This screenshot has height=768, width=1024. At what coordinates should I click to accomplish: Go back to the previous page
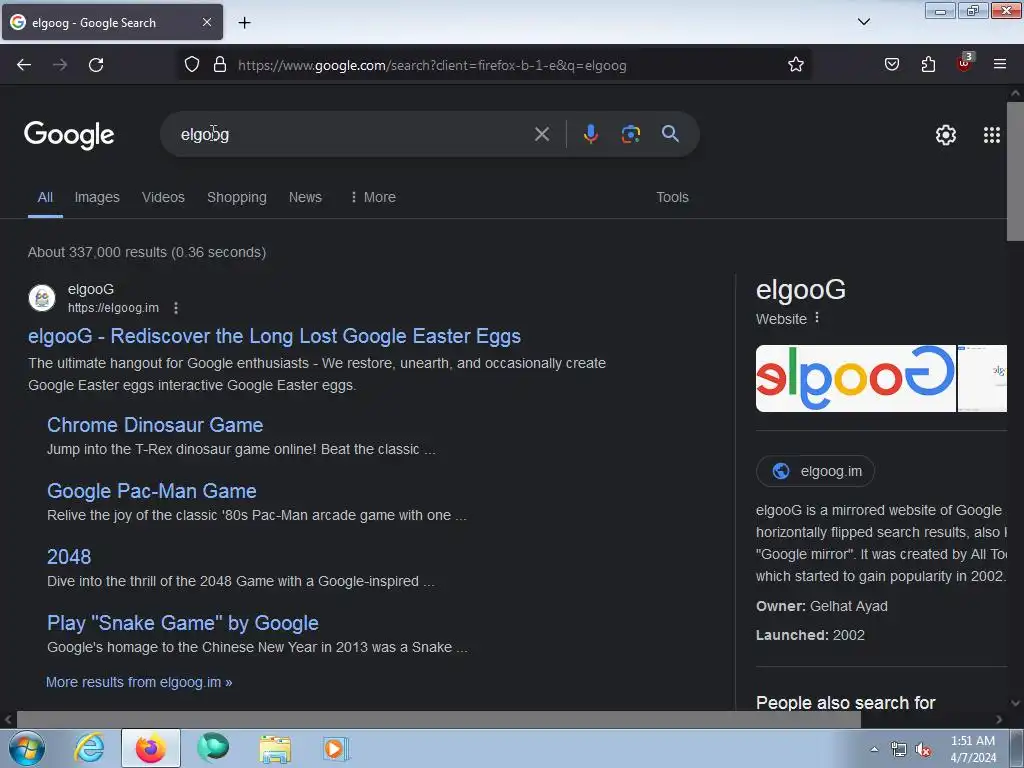pyautogui.click(x=24, y=65)
